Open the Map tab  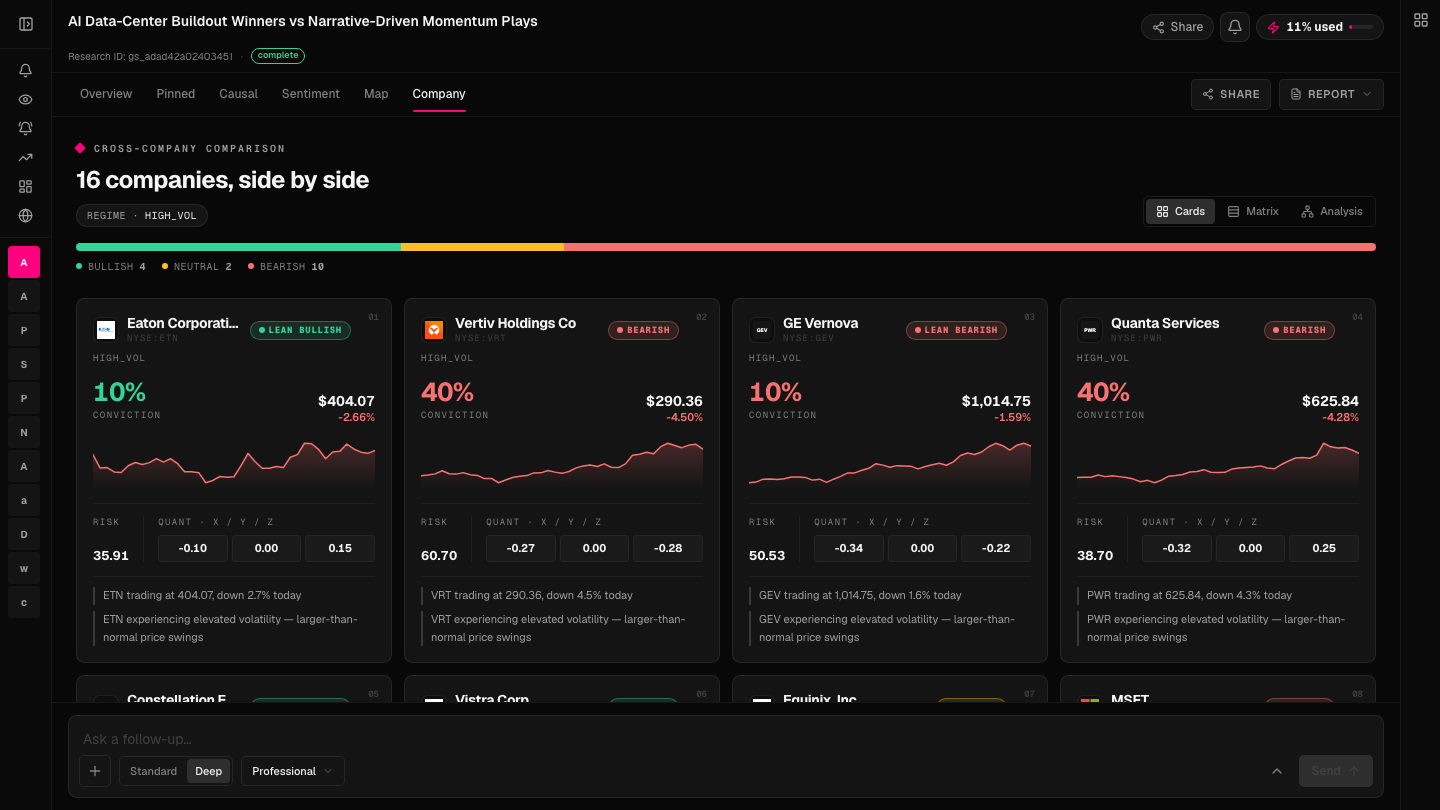tap(376, 94)
